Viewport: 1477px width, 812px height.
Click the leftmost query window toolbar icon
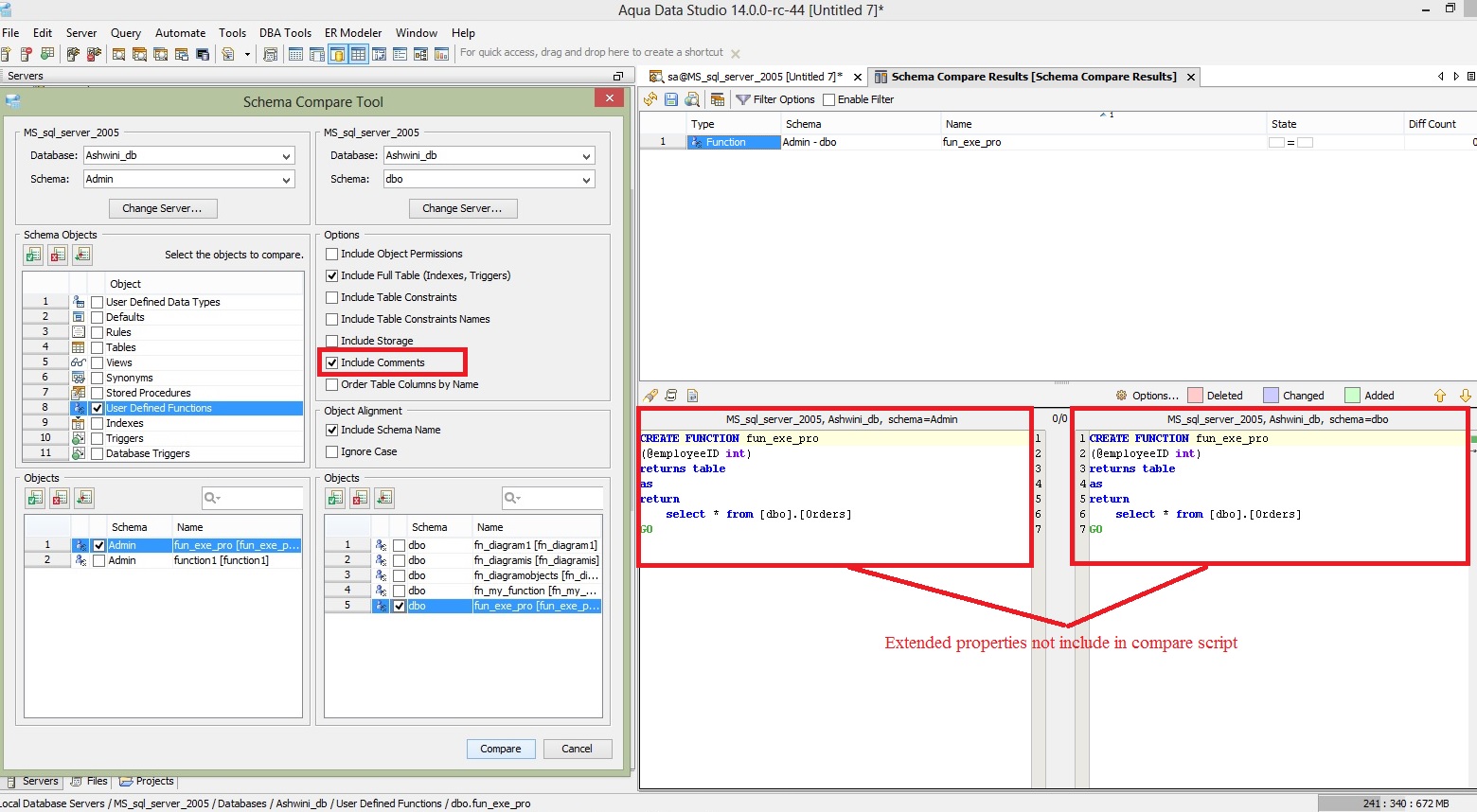click(118, 54)
